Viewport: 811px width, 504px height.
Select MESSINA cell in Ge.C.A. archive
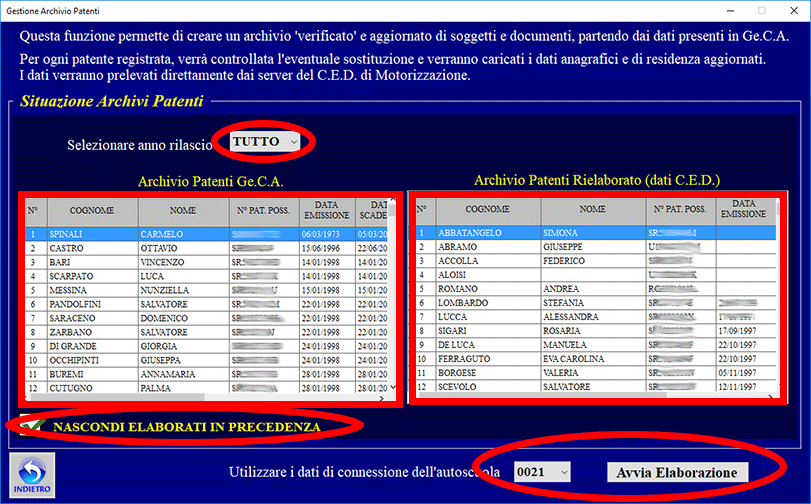[x=92, y=290]
